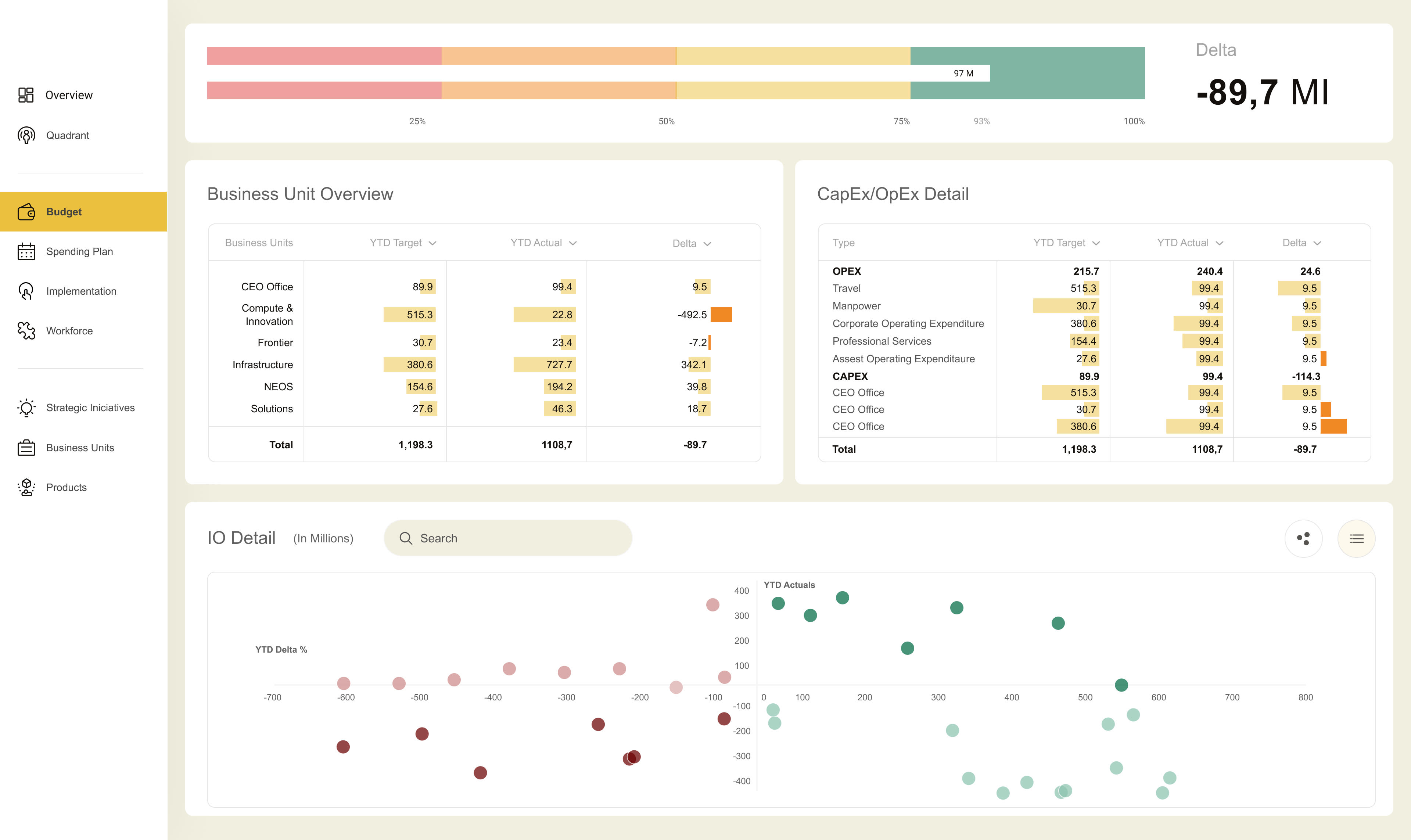Click the Budget wallet icon
The height and width of the screenshot is (840, 1411).
coord(26,212)
